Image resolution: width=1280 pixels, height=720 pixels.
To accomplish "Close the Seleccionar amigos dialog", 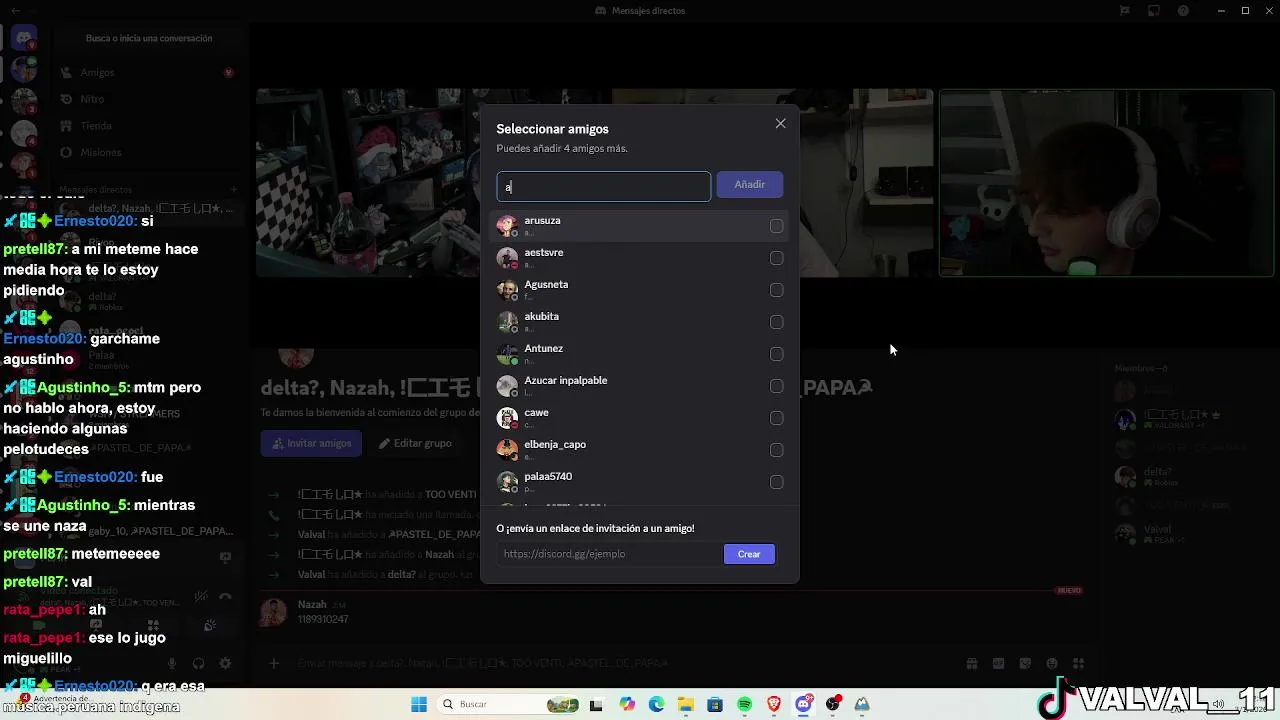I will click(x=780, y=124).
